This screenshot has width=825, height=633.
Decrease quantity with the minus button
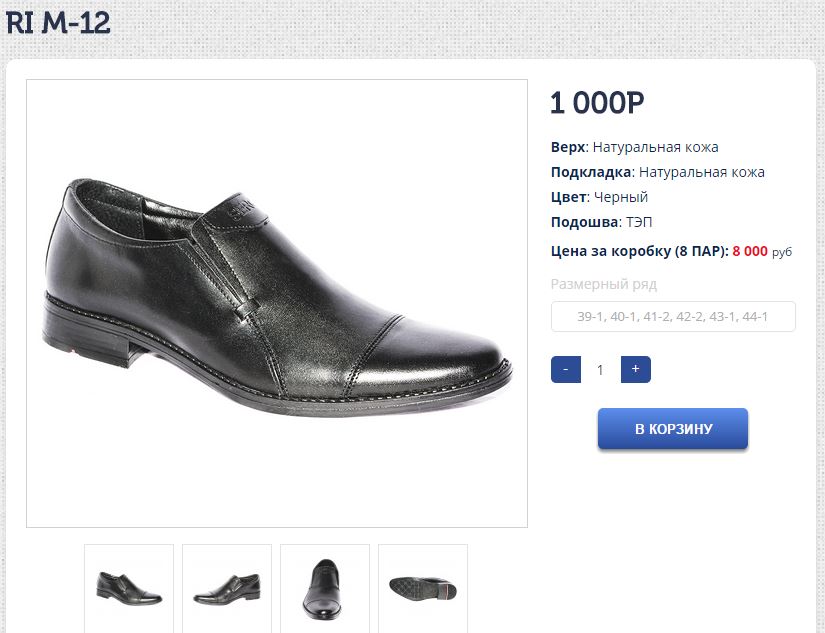[x=565, y=369]
